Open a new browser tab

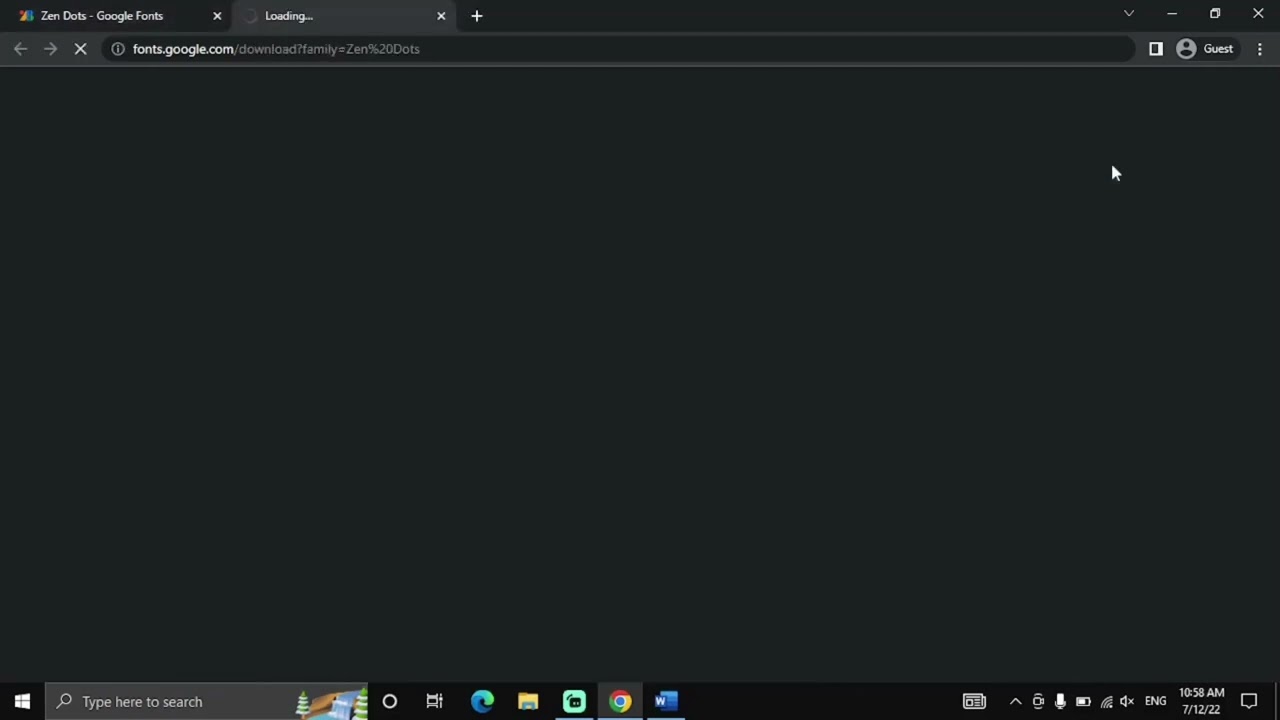click(477, 16)
